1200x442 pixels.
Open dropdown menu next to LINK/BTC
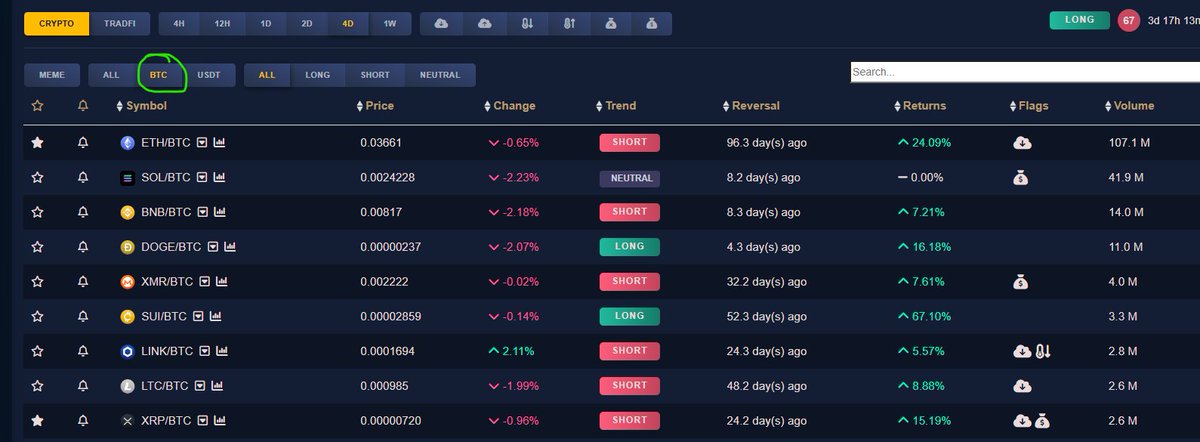(x=204, y=351)
